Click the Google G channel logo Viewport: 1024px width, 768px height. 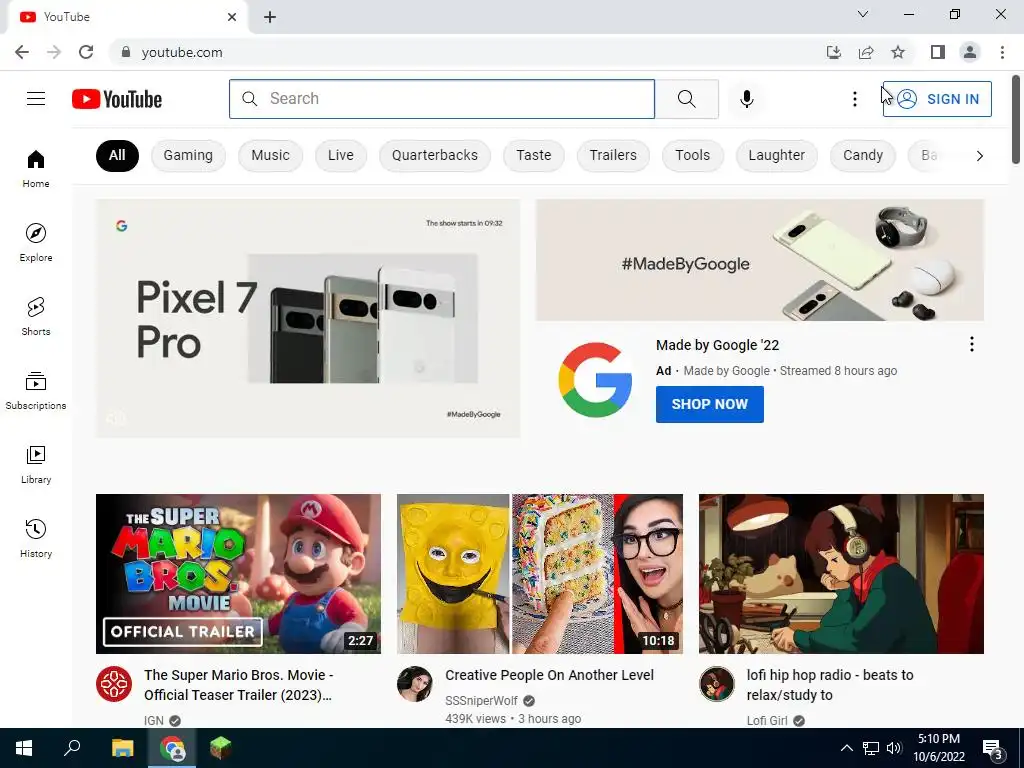pos(595,380)
